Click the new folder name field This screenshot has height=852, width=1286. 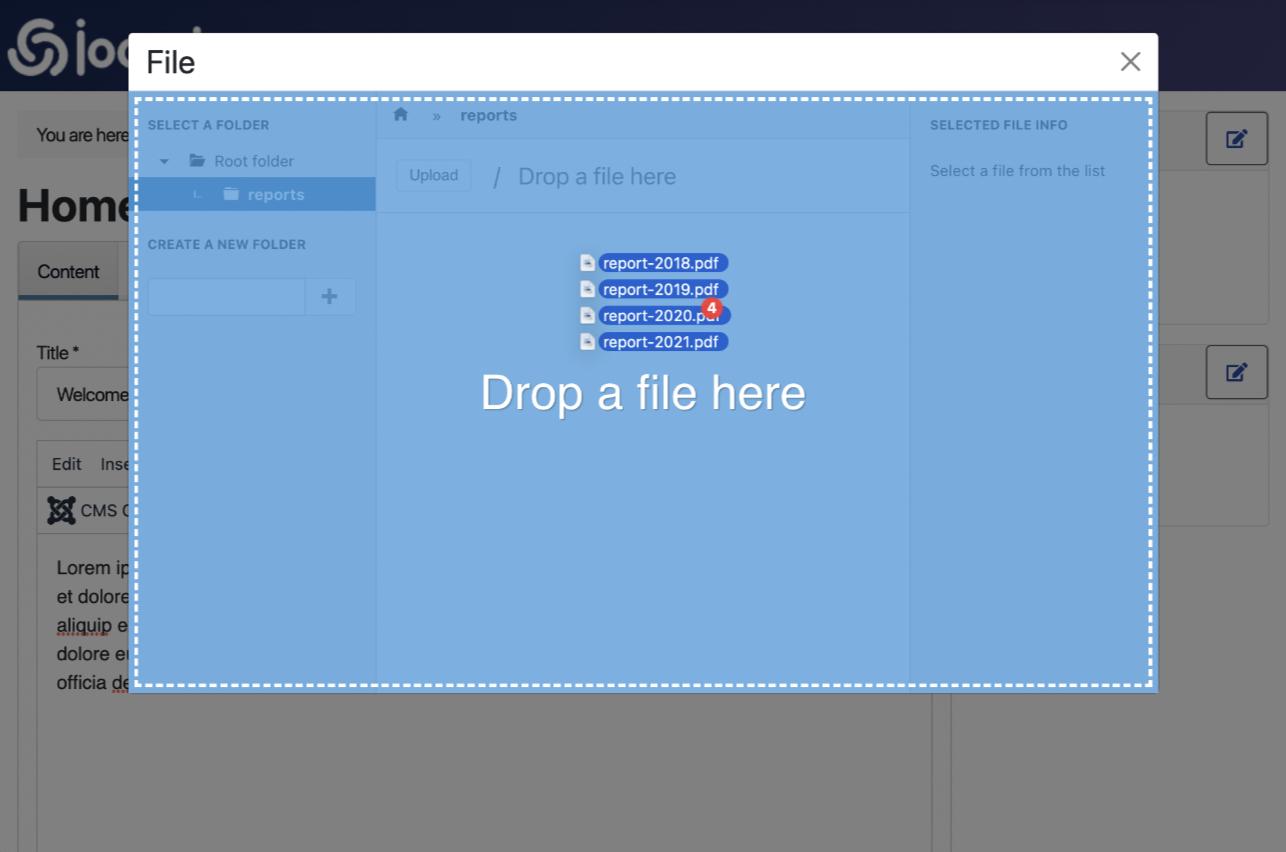coord(226,297)
